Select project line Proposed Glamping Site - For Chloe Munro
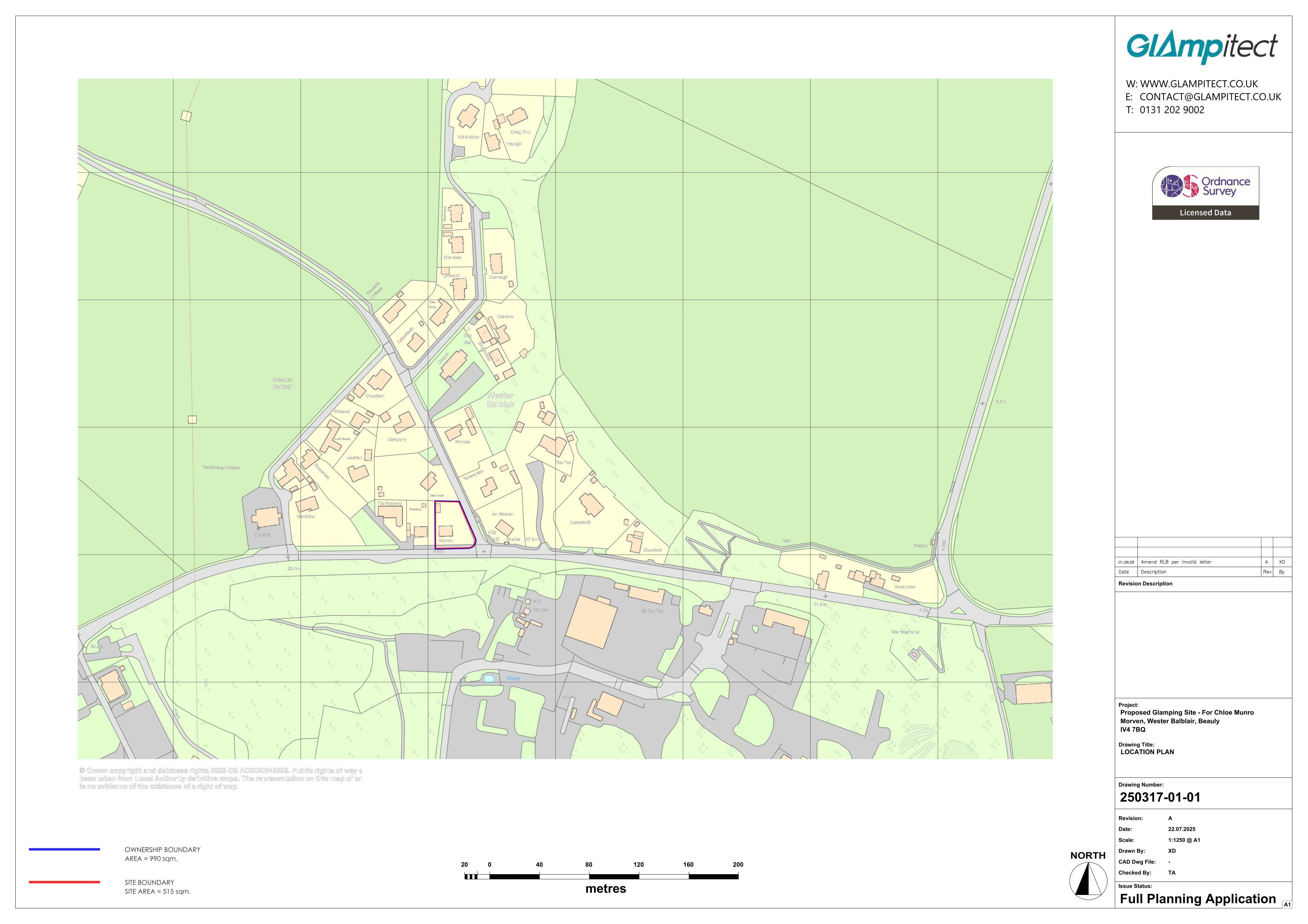 coord(1187,713)
